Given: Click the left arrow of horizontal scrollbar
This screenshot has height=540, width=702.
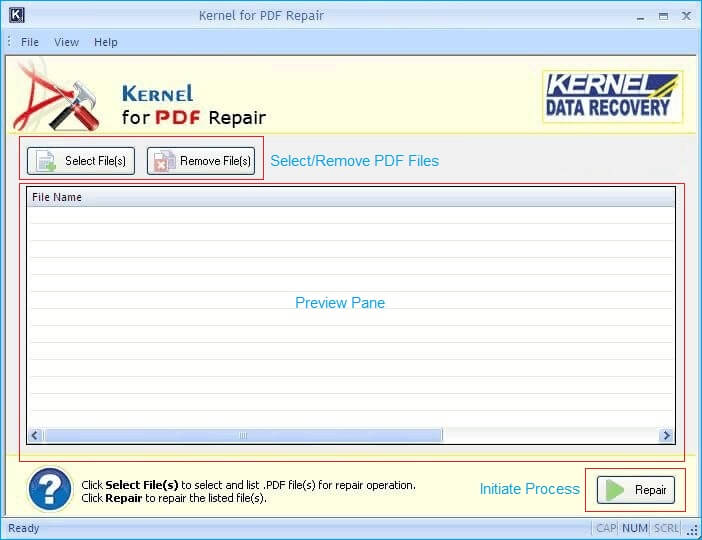Looking at the screenshot, I should click(x=35, y=435).
